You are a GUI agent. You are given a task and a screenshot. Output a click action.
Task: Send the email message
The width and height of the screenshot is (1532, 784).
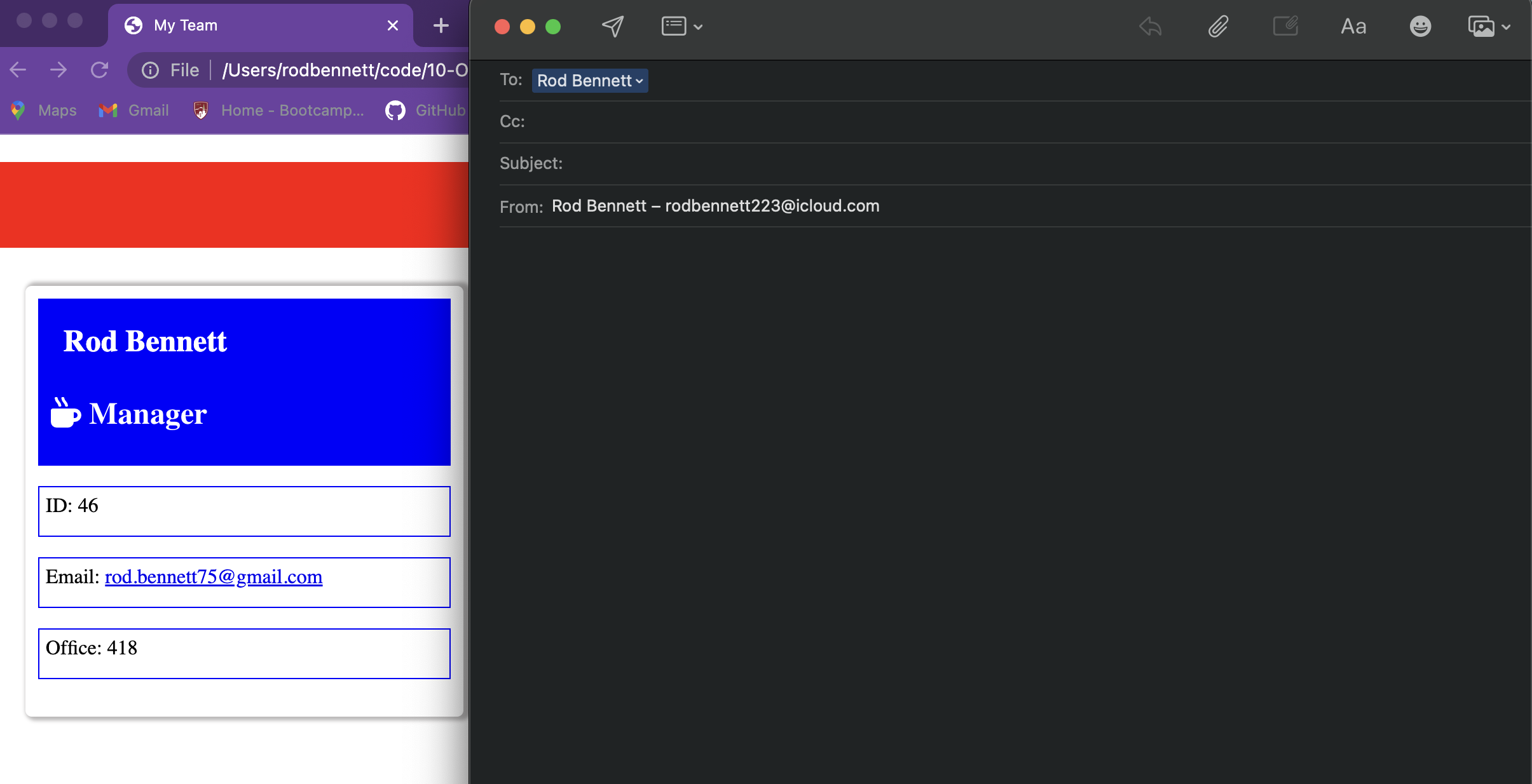point(612,26)
